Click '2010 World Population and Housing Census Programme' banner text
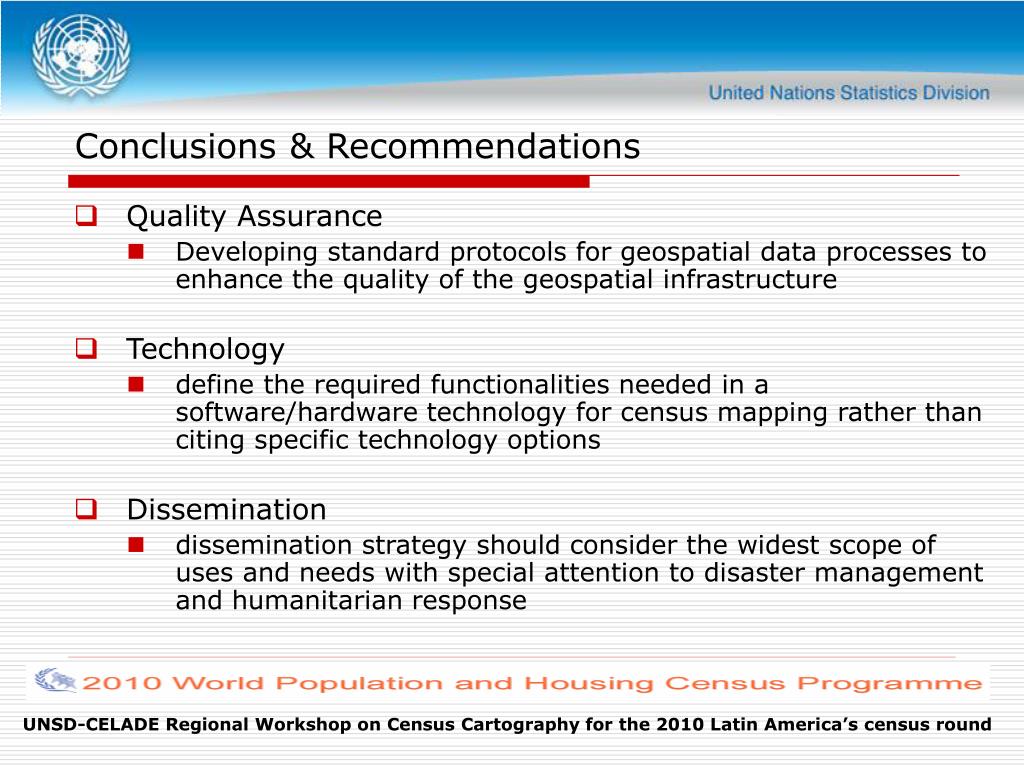The image size is (1024, 768). coord(532,683)
